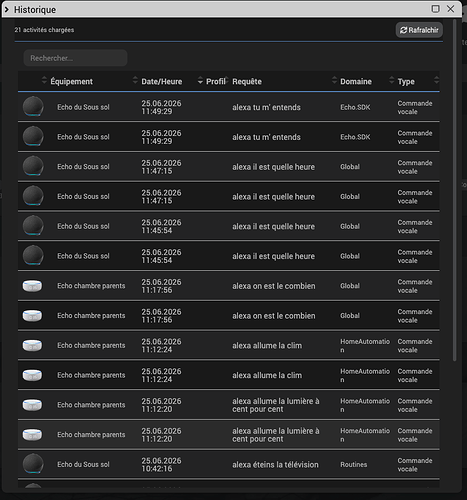Viewport: 467px width, 500px height.
Task: Maximize the Historique dialog
Action: click(x=435, y=9)
